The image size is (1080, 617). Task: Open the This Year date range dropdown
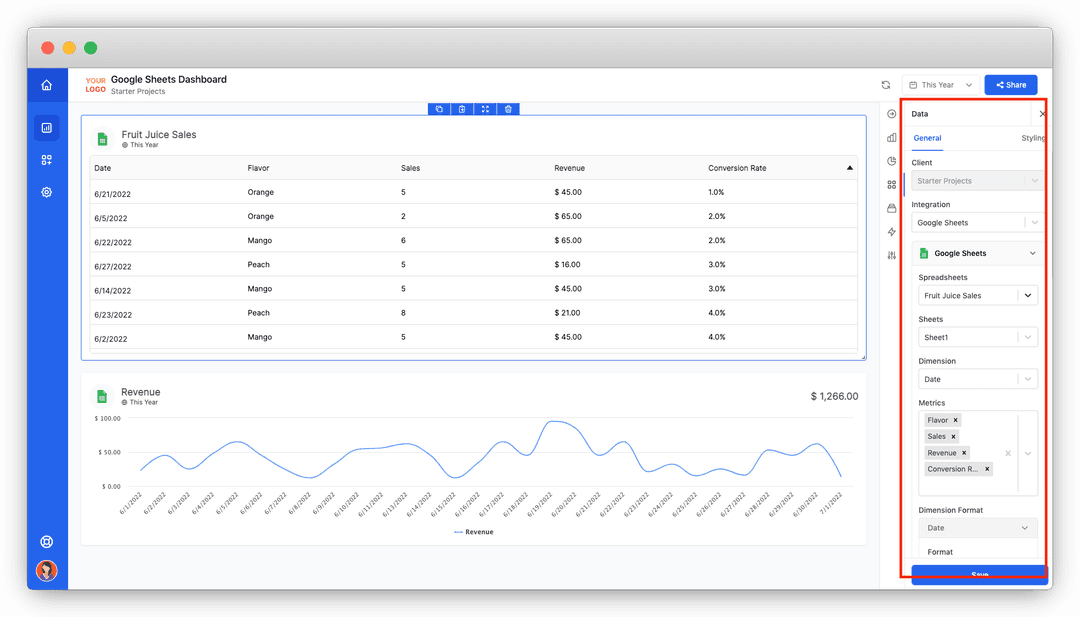click(941, 85)
